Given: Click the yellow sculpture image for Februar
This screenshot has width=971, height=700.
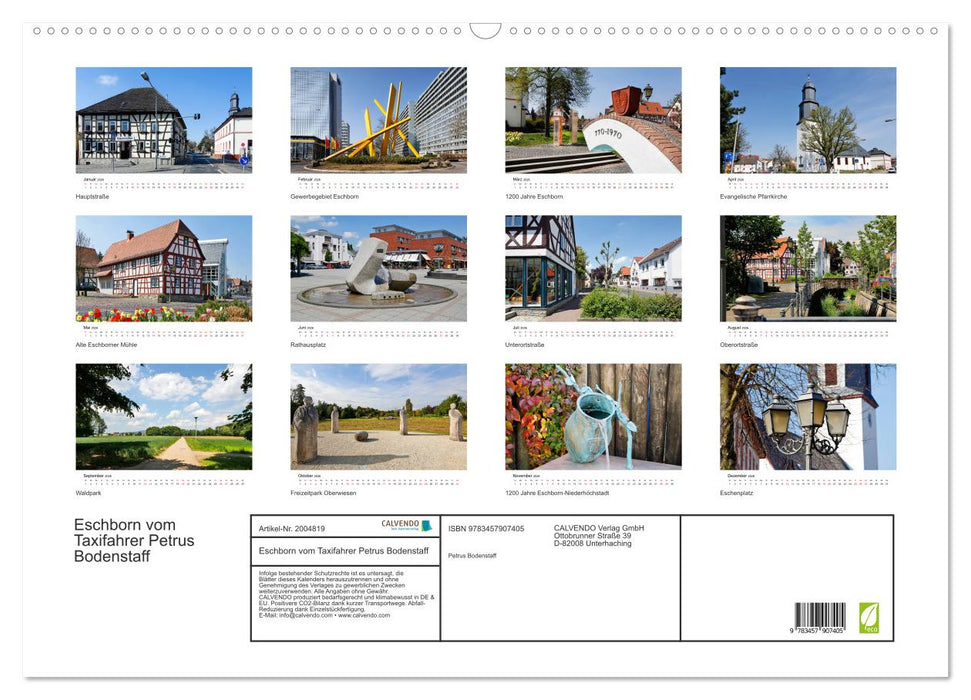Looking at the screenshot, I should tap(378, 119).
